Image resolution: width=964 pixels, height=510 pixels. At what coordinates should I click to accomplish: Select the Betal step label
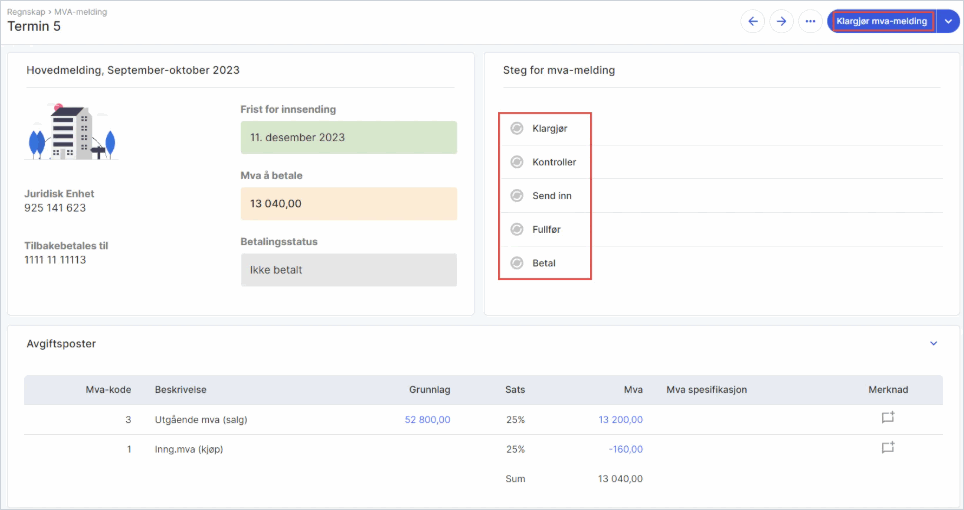[543, 263]
